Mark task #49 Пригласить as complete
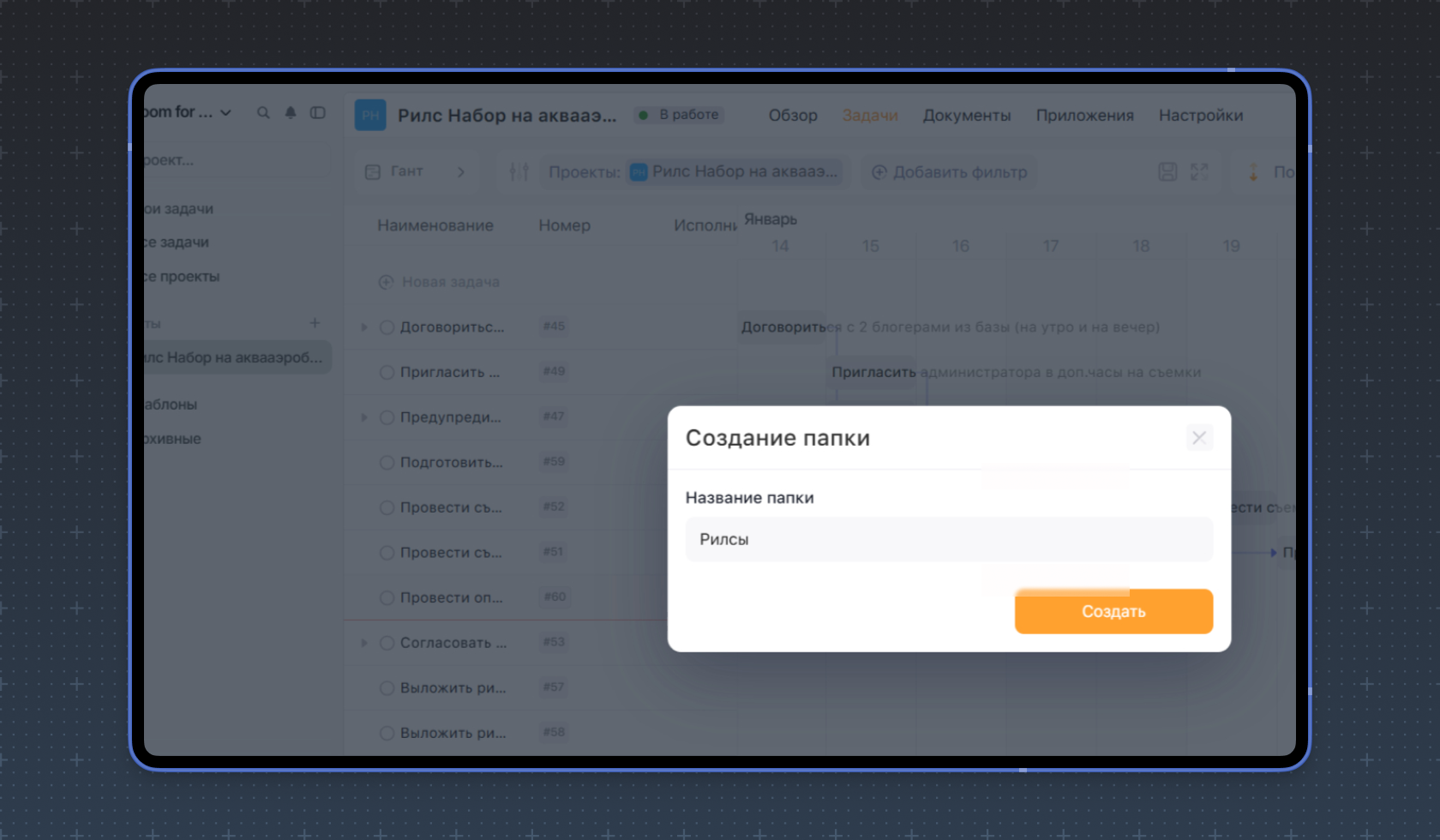The height and width of the screenshot is (840, 1440). coord(387,372)
